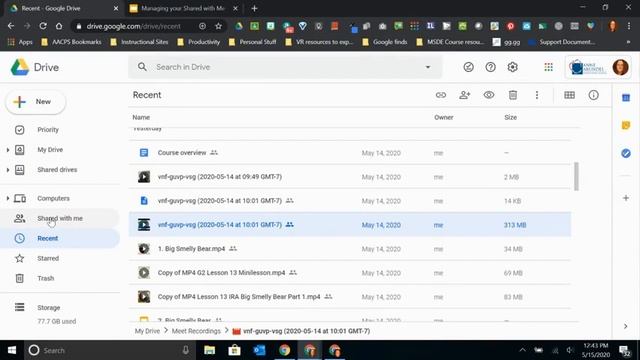Open AACPS Bookmarks folder
This screenshot has width=640, height=360.
click(x=72, y=42)
